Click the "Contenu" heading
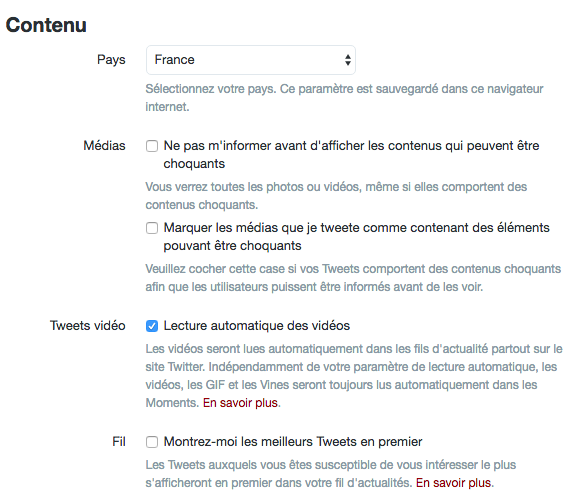Viewport: 575px width, 498px height. (x=46, y=25)
